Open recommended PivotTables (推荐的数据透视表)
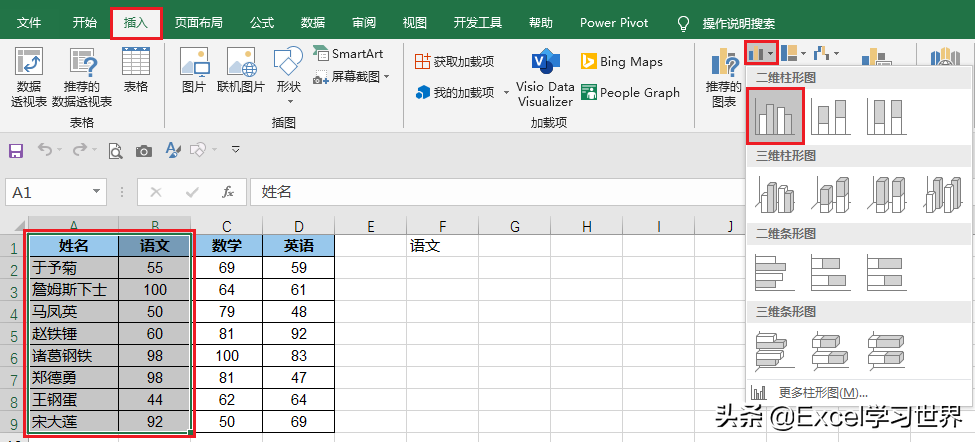This screenshot has width=975, height=442. coord(83,78)
